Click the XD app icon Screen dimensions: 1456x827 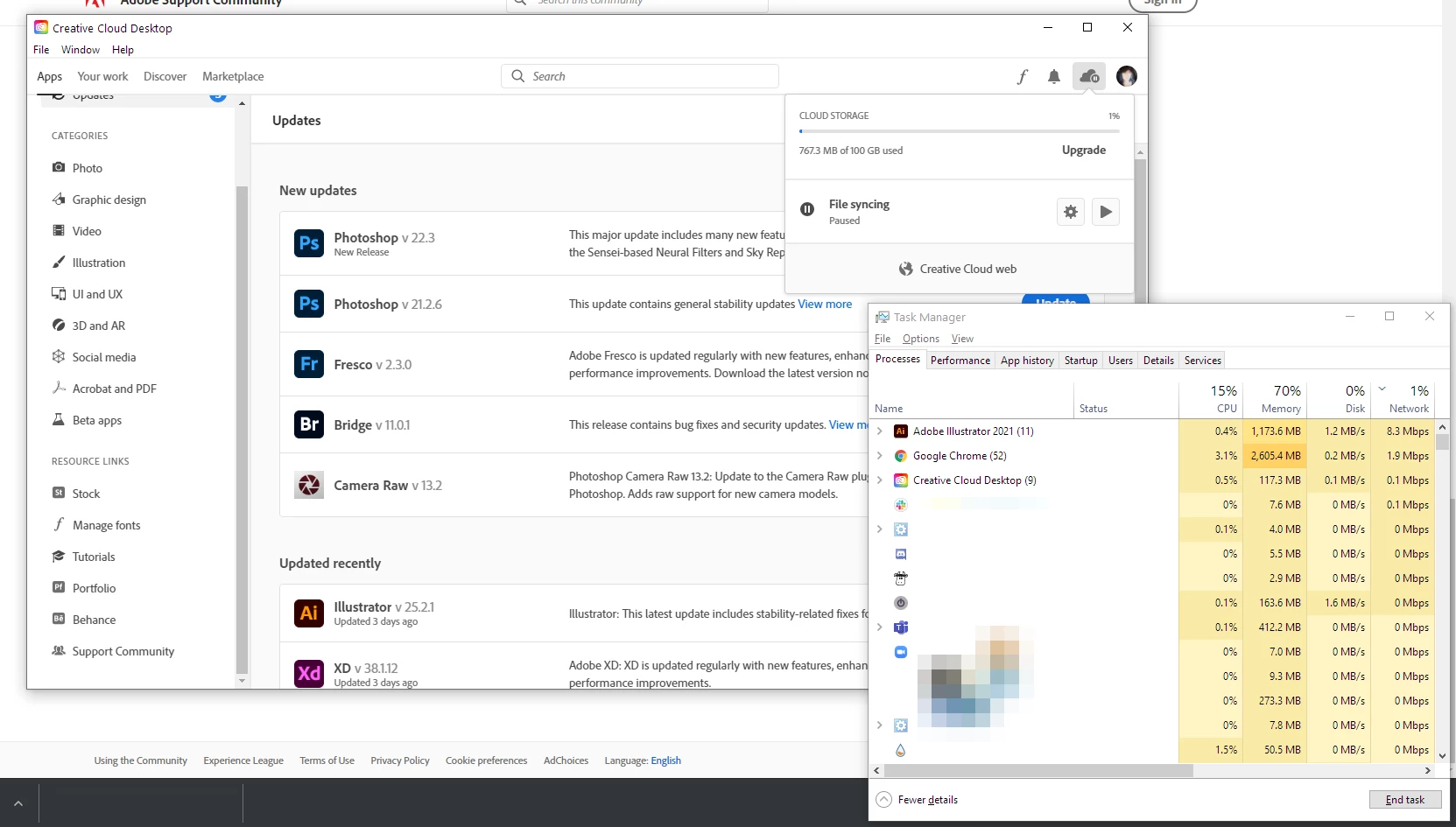pyautogui.click(x=309, y=673)
